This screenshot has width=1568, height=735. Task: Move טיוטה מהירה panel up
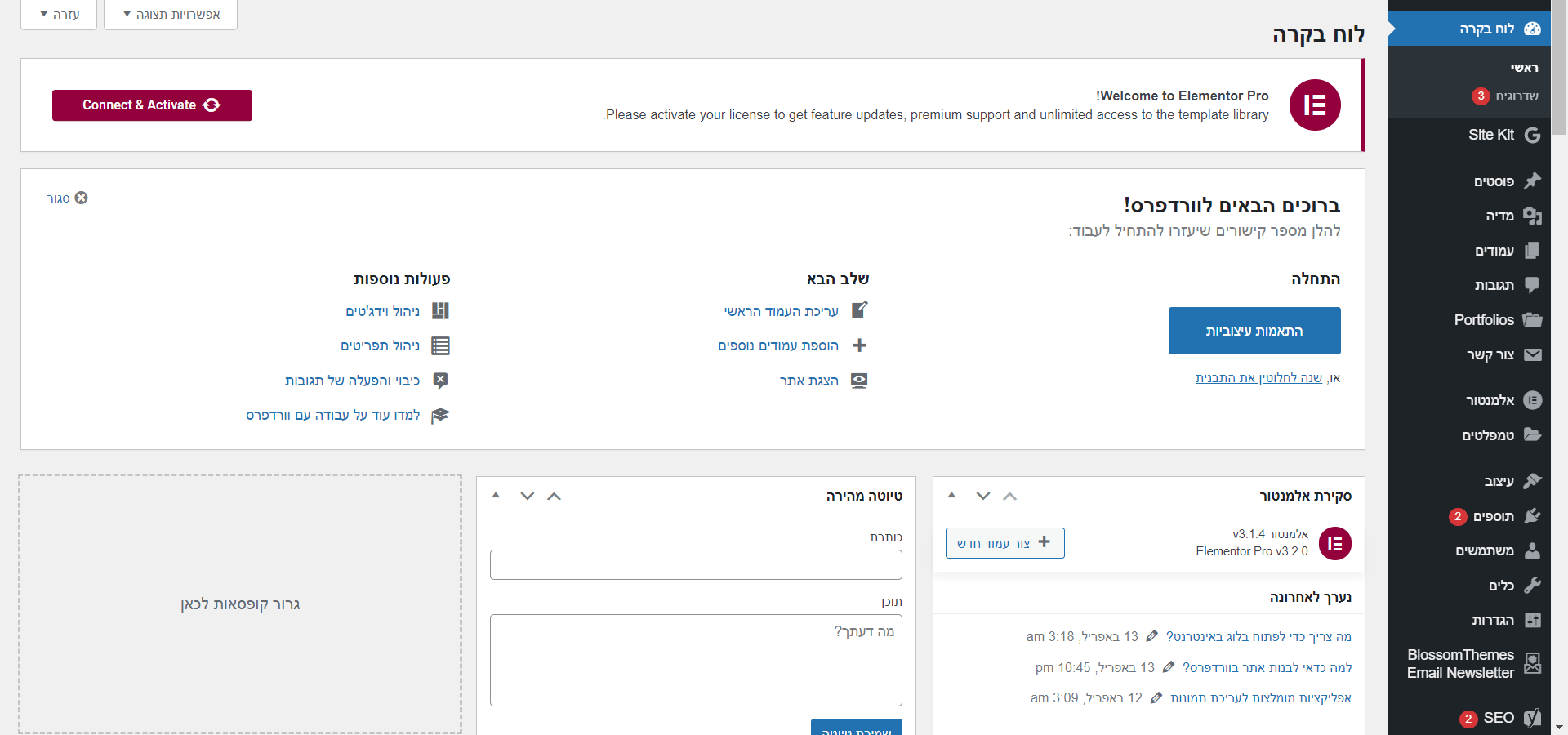555,496
